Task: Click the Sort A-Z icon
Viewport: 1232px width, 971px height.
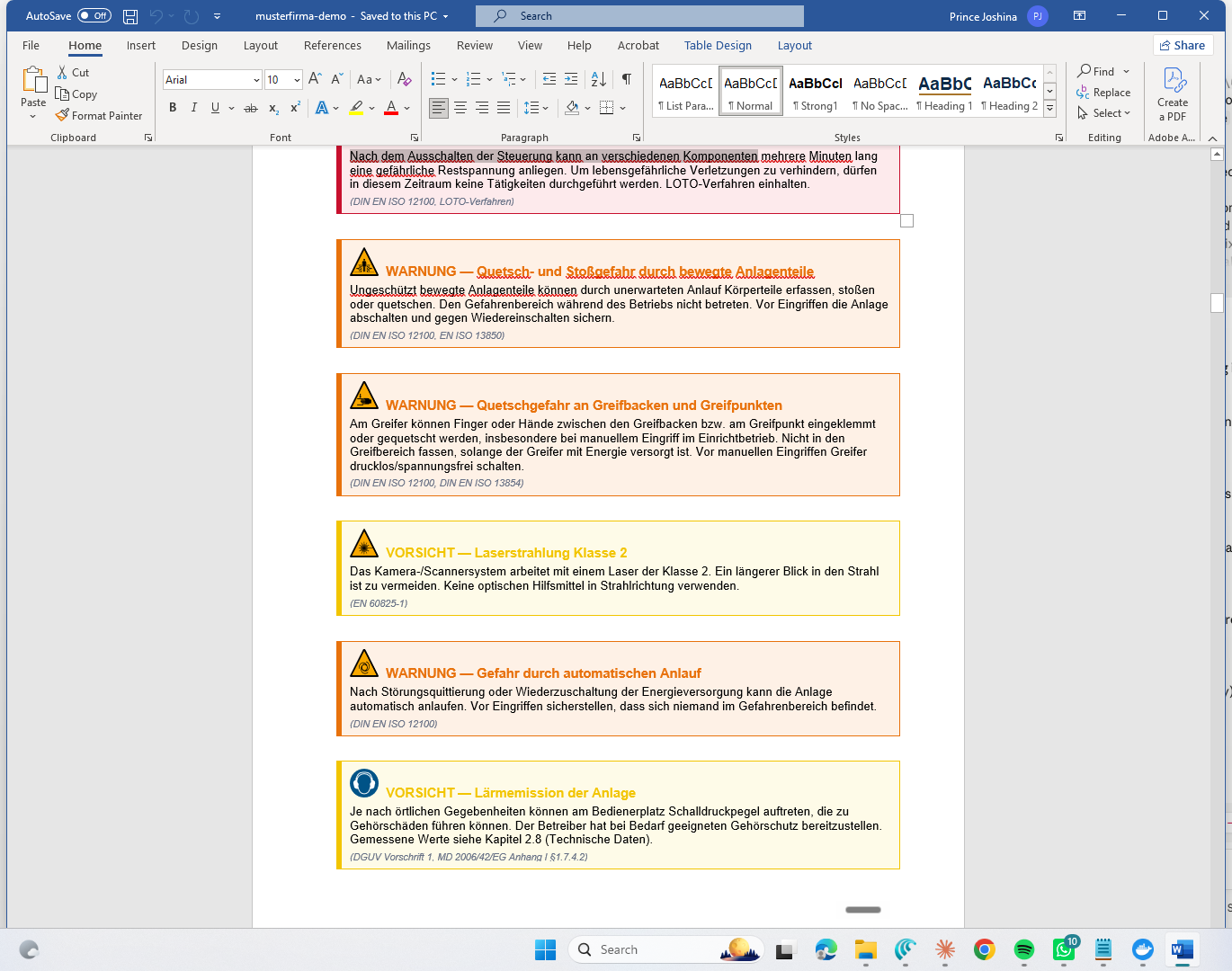Action: pos(599,79)
